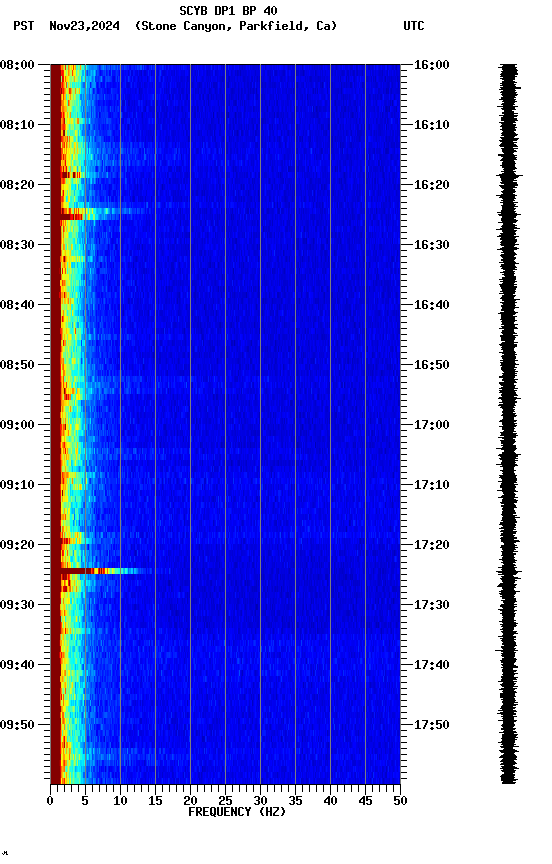552x864 pixels.
Task: Click the PST time label 08:50
Action: pyautogui.click(x=17, y=365)
